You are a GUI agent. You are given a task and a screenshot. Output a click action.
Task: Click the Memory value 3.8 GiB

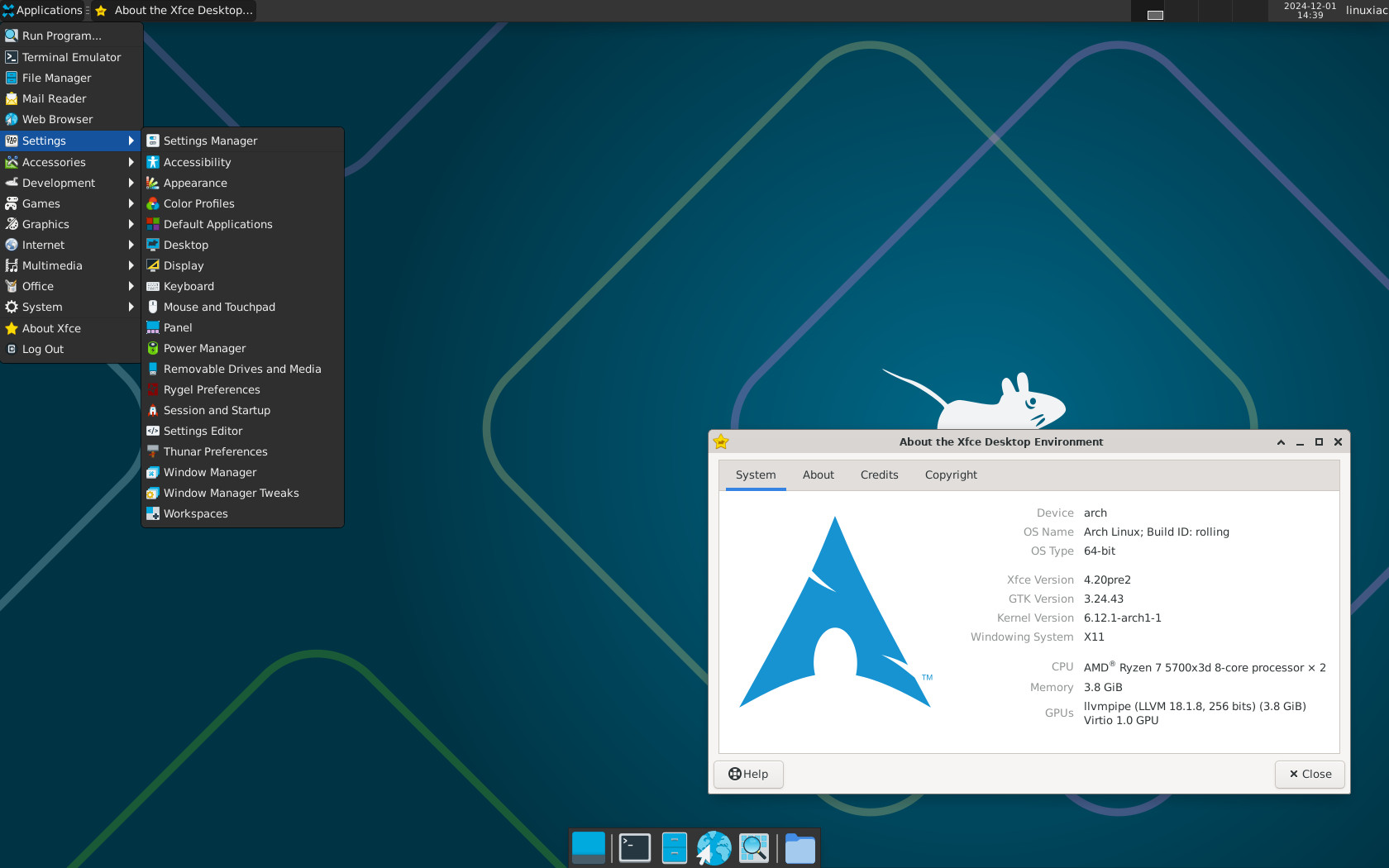pos(1103,687)
